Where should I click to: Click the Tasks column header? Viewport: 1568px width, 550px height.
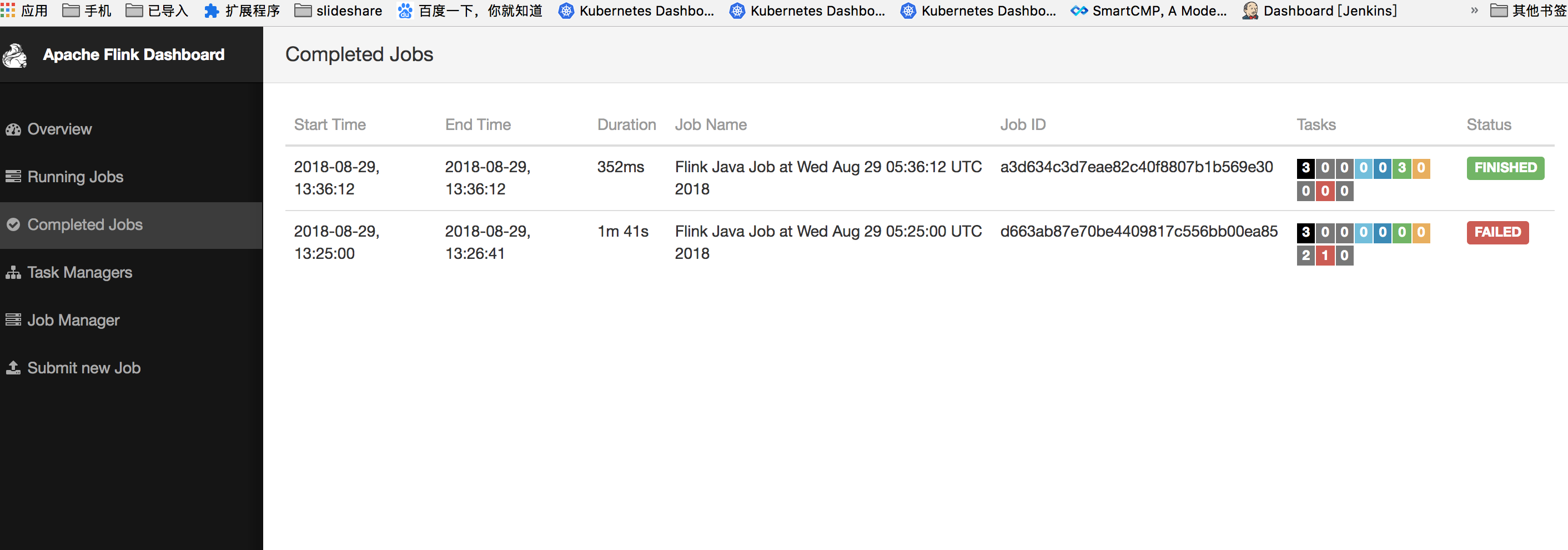point(1316,124)
